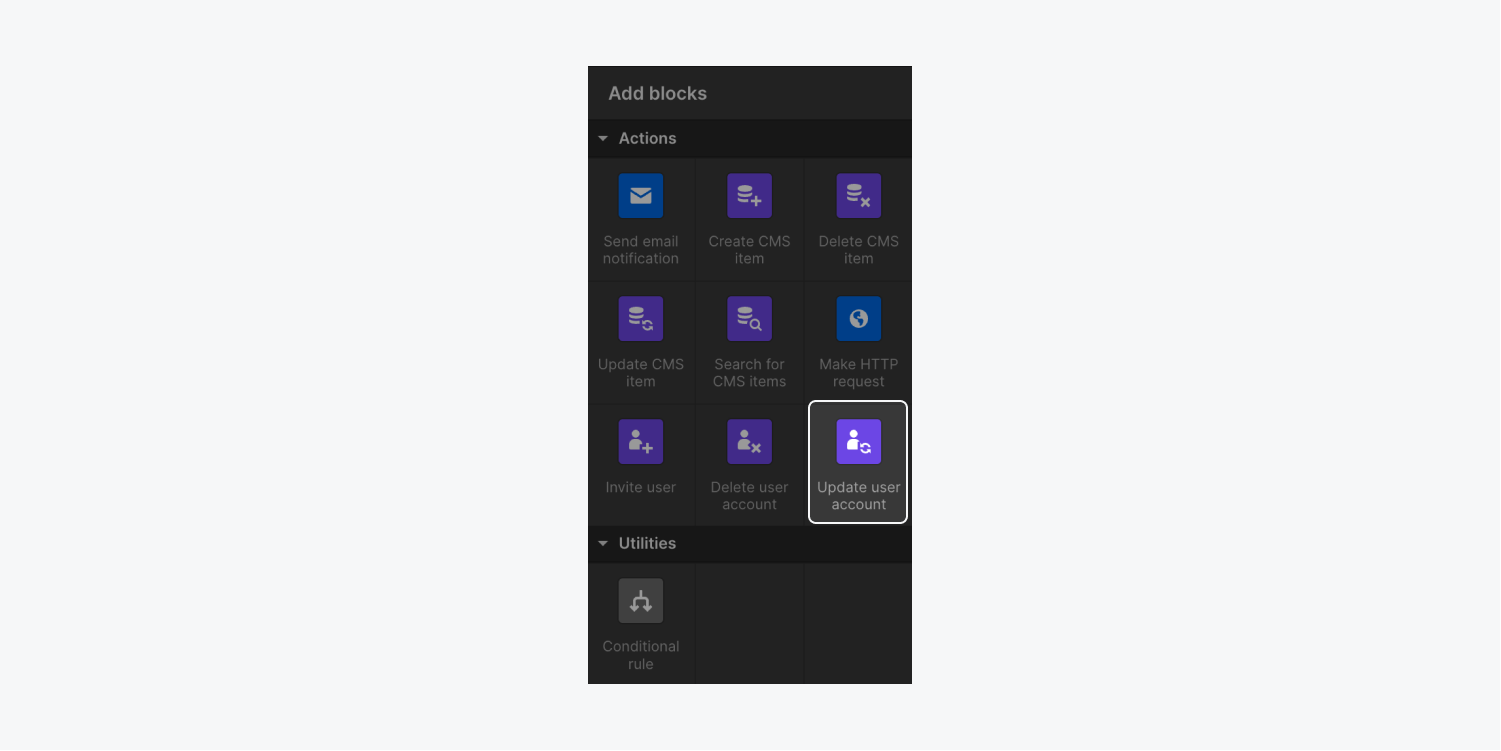The width and height of the screenshot is (1501, 751).
Task: Click the Delete user account label
Action: coord(750,496)
